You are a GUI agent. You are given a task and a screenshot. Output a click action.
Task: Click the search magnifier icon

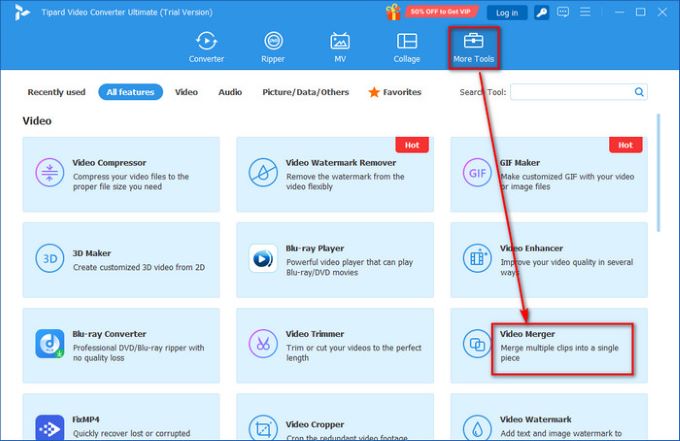[x=639, y=92]
